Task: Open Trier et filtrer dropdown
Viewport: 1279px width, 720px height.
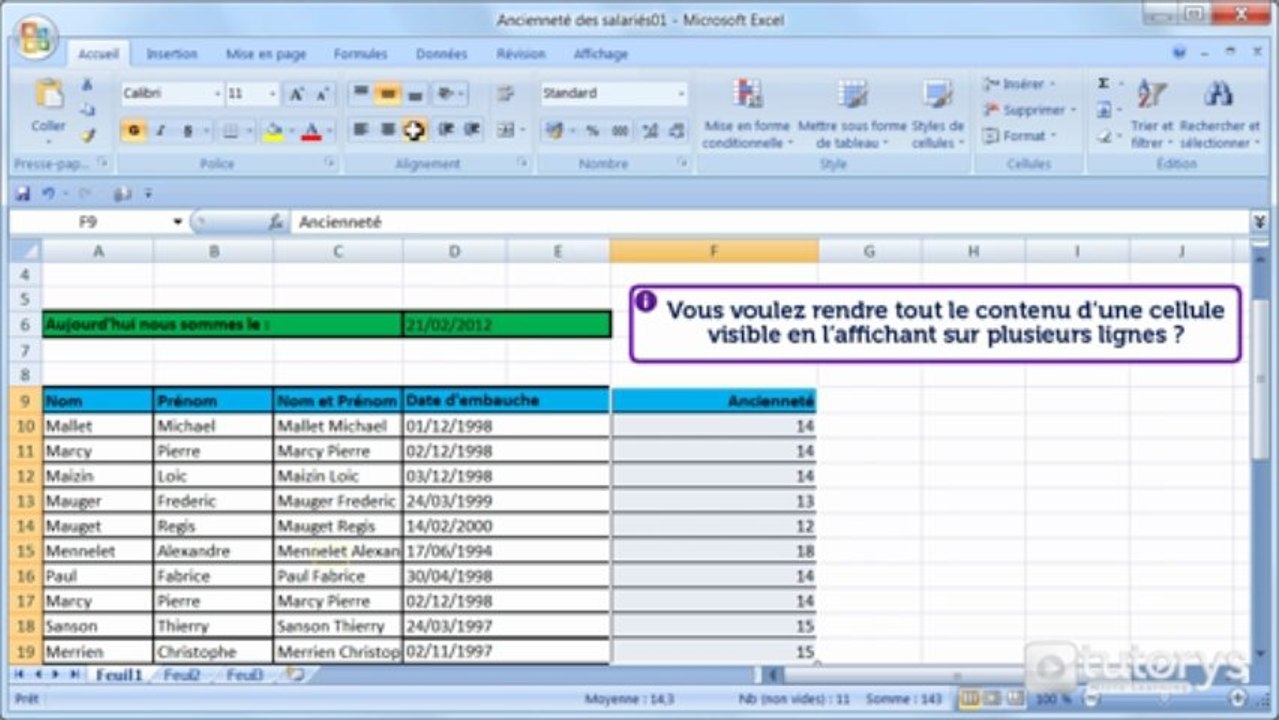Action: click(1151, 114)
